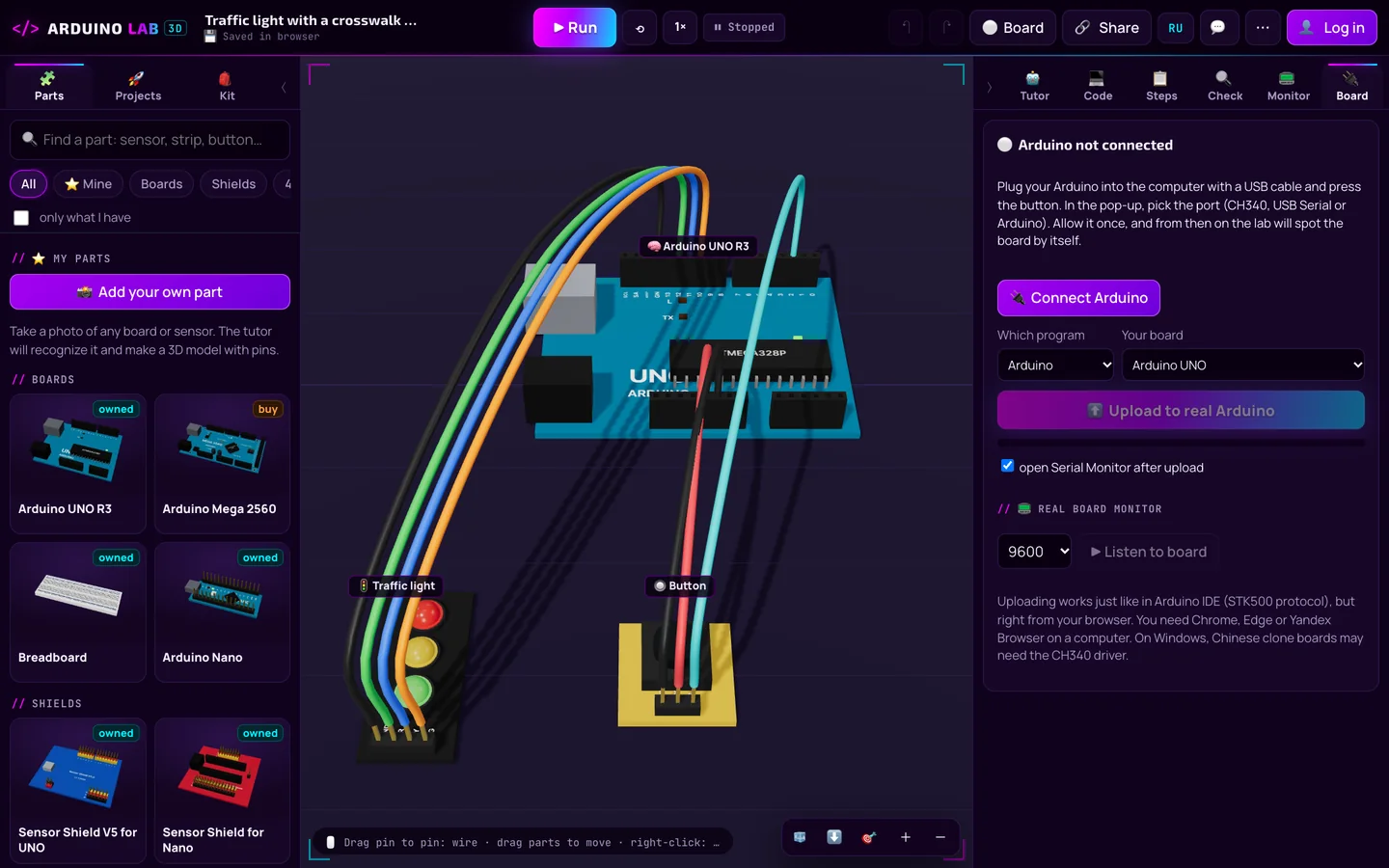Select the Sensor Shield V5 for UNO card
The image size is (1389, 868).
(x=78, y=790)
